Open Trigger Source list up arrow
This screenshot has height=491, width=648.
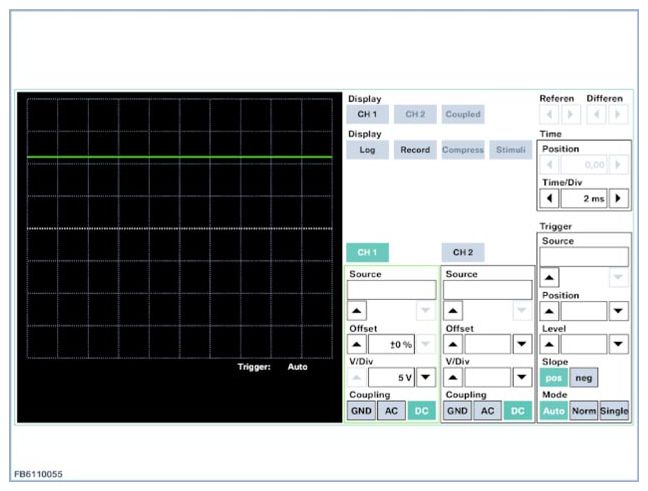click(550, 277)
